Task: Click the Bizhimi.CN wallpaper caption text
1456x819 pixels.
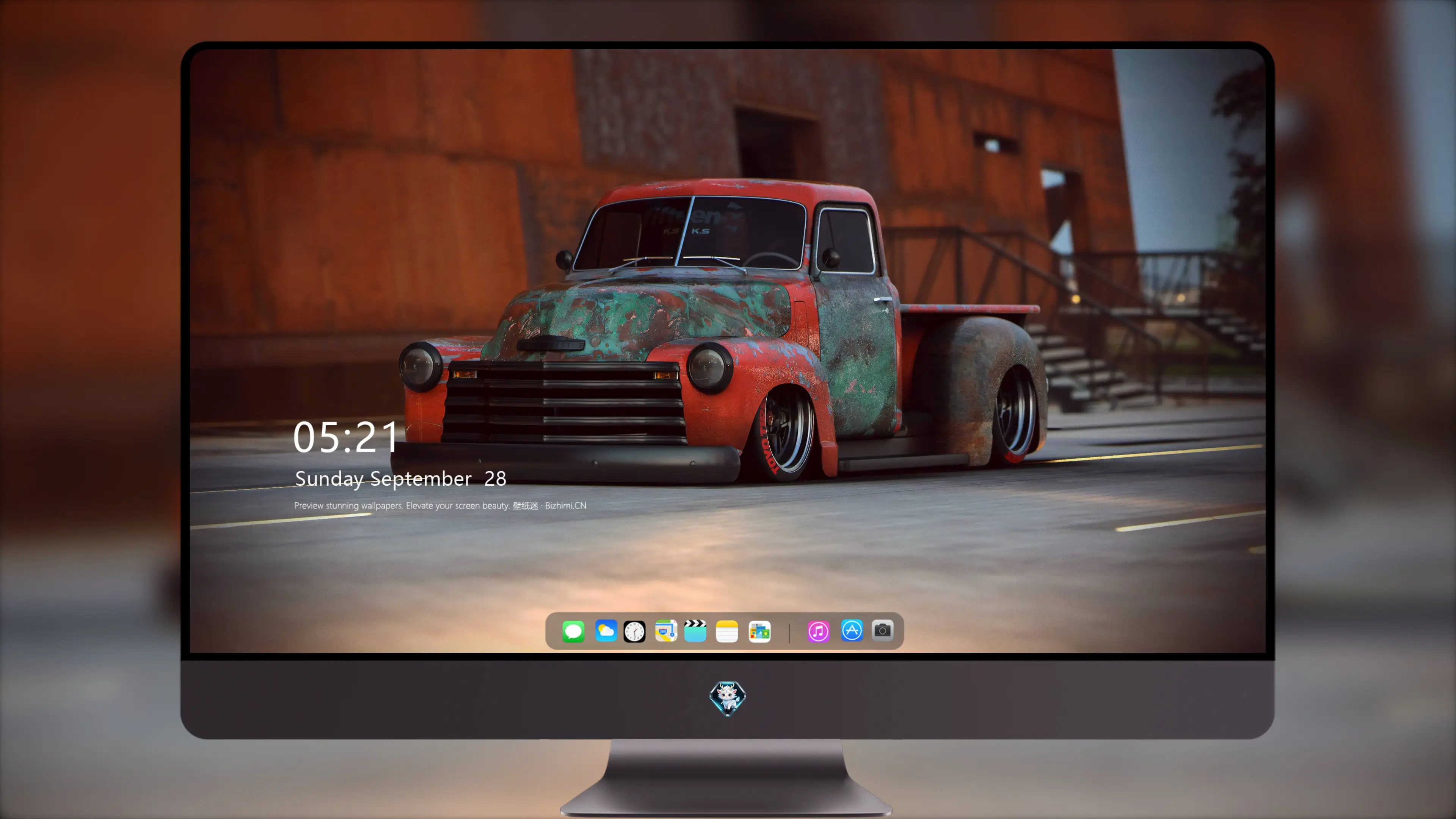Action: (440, 505)
